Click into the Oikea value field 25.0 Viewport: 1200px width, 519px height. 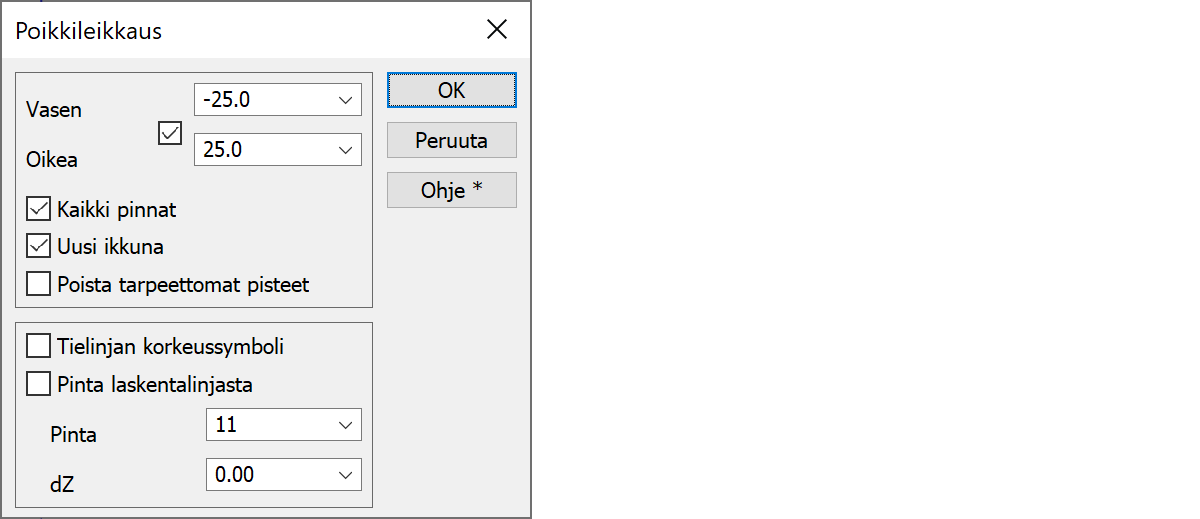(x=262, y=150)
